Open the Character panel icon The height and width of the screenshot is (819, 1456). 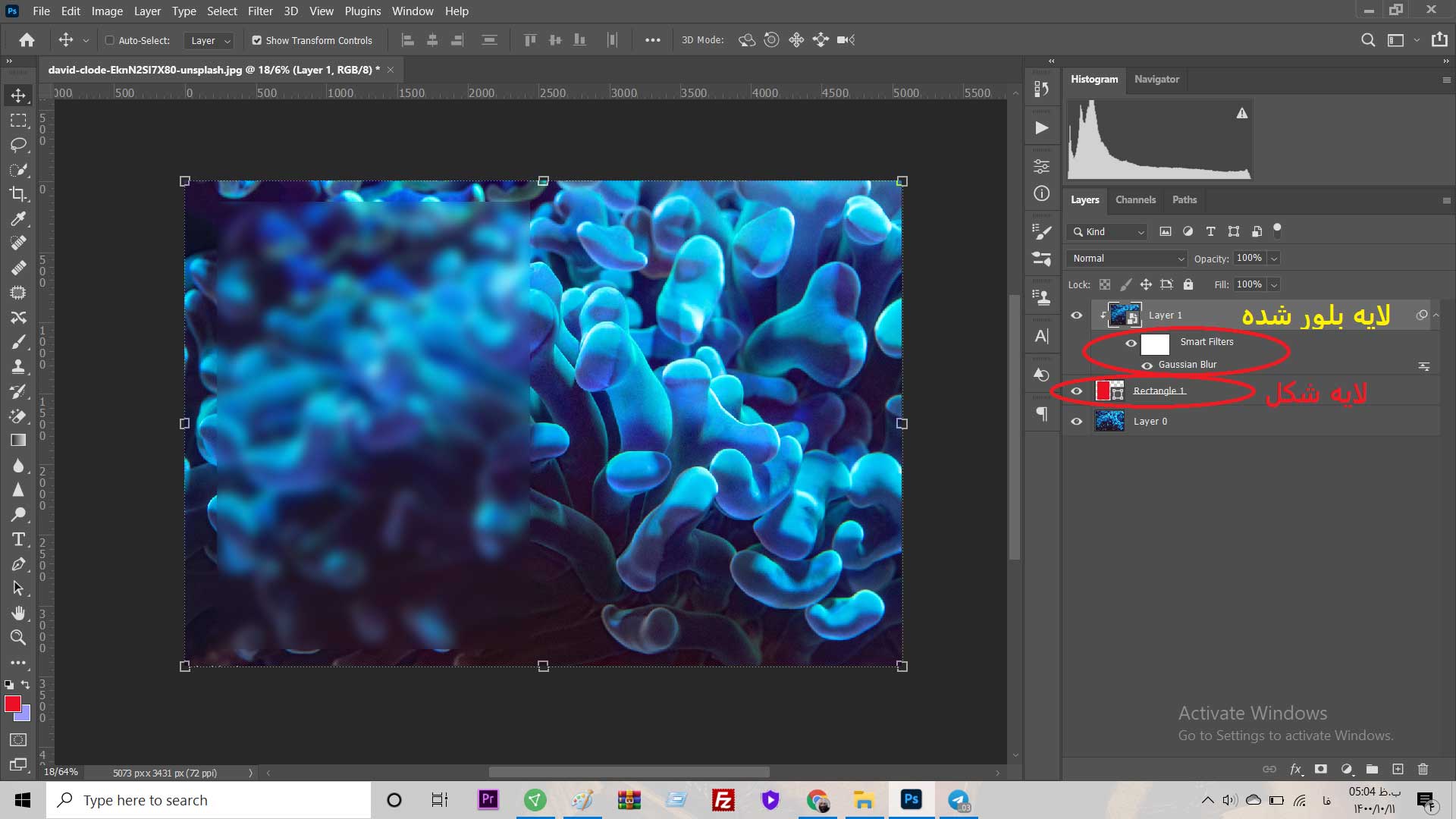(1042, 336)
